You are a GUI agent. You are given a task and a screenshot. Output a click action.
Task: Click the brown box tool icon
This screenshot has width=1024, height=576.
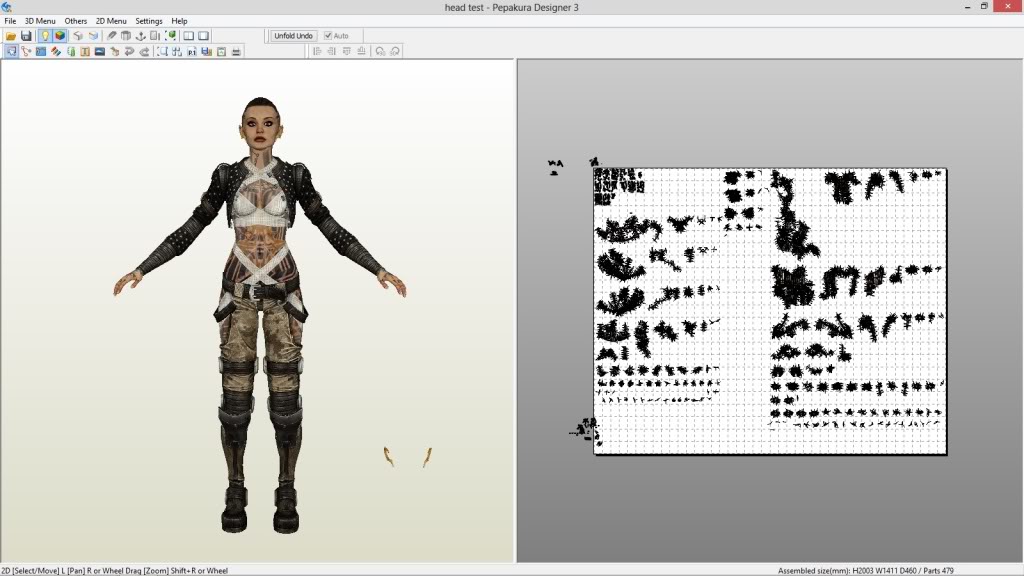pyautogui.click(x=115, y=52)
